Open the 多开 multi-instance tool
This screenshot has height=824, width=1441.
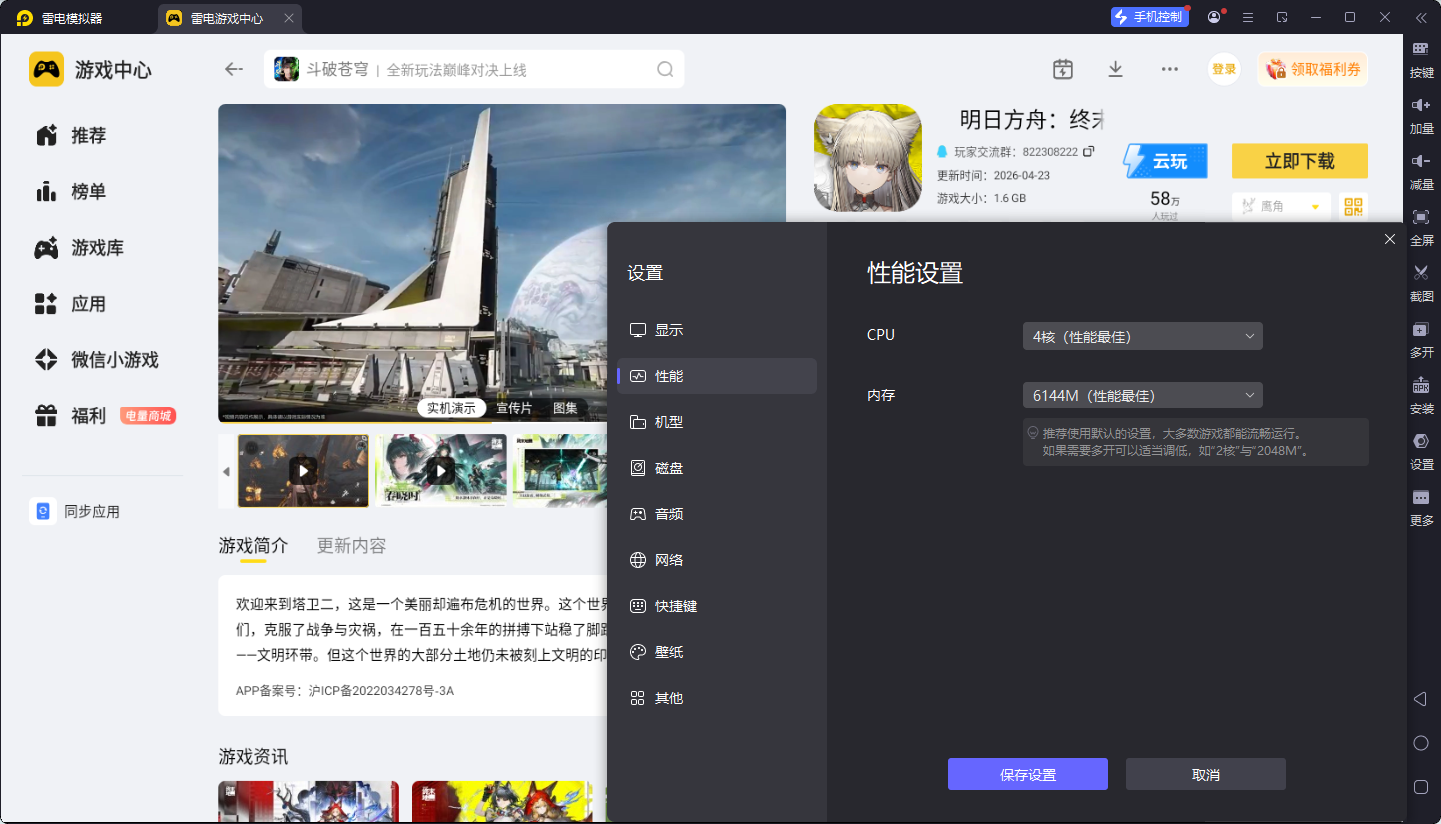point(1420,340)
